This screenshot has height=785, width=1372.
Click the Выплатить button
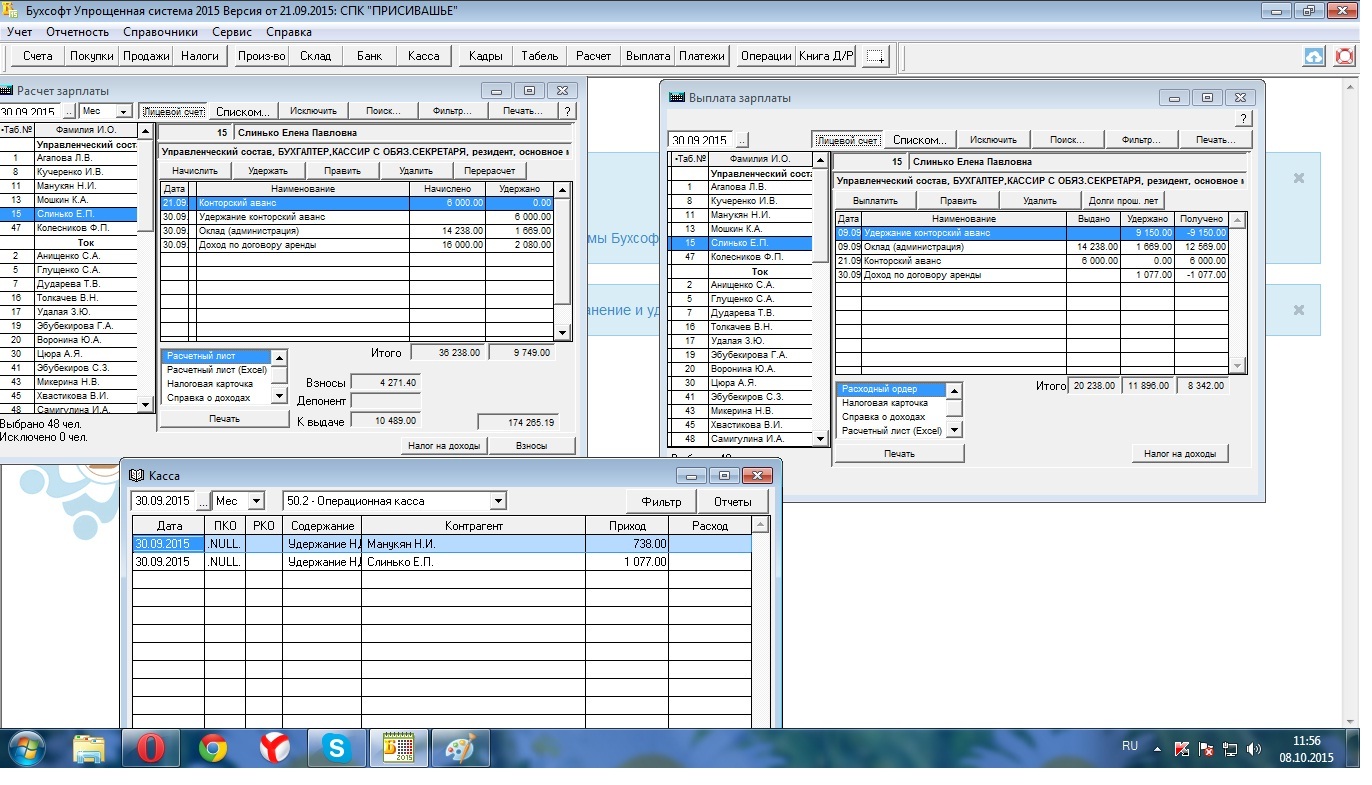(875, 200)
